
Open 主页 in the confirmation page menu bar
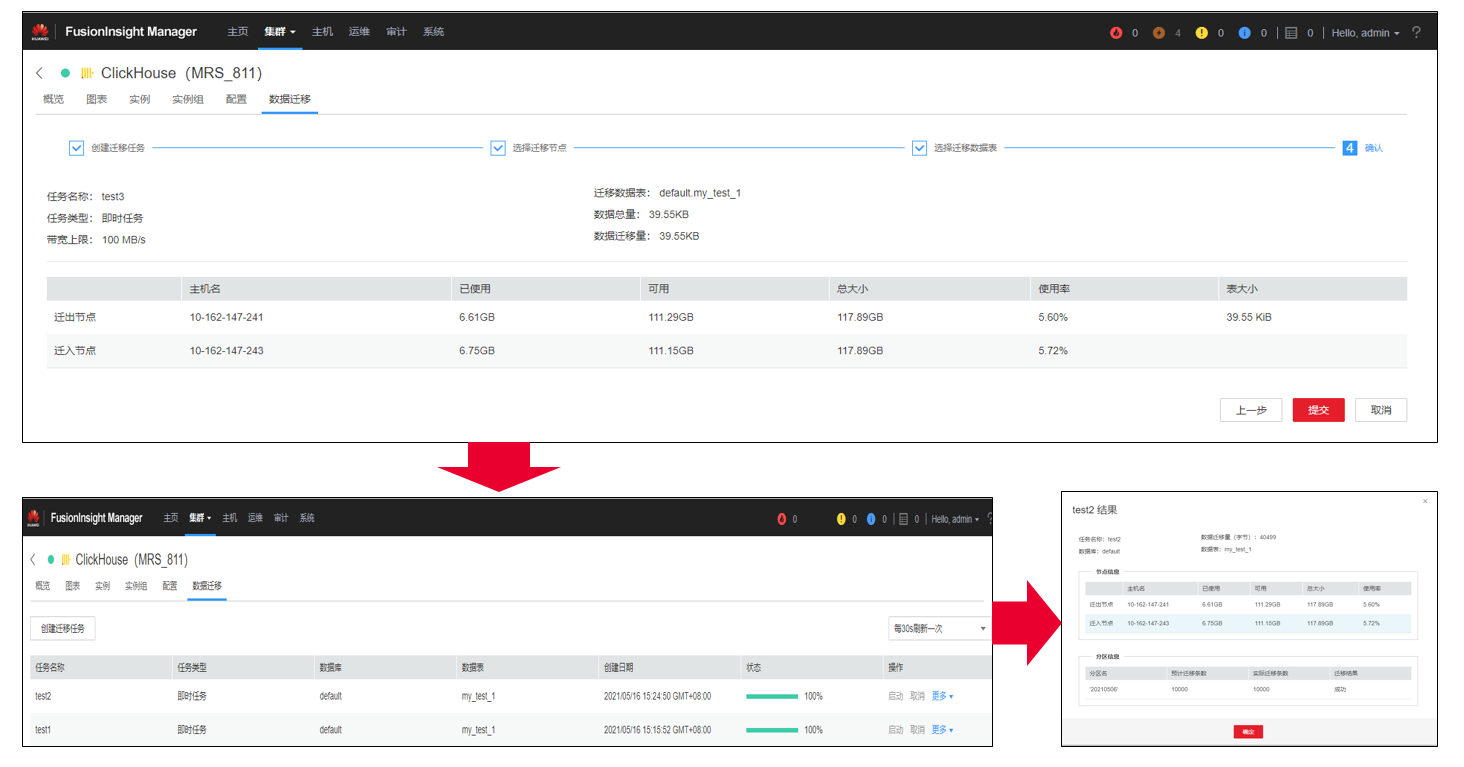[x=237, y=32]
